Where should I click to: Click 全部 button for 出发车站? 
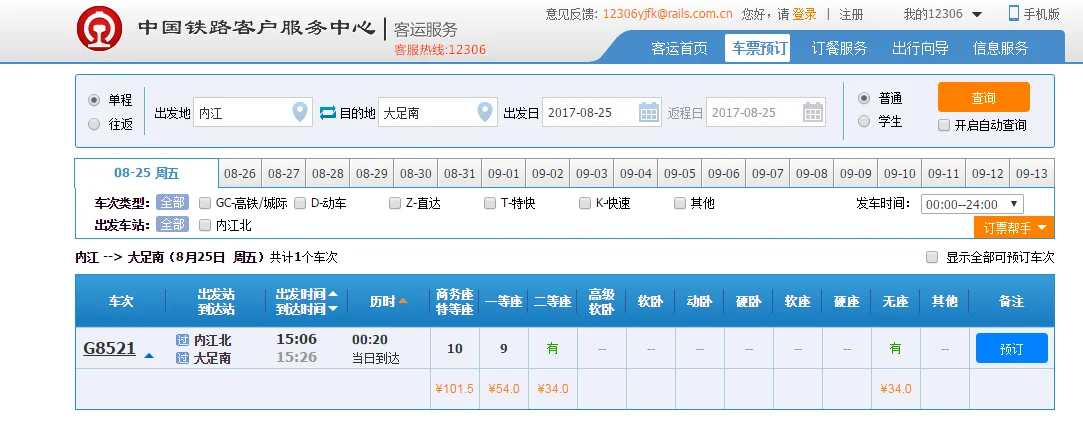(172, 225)
